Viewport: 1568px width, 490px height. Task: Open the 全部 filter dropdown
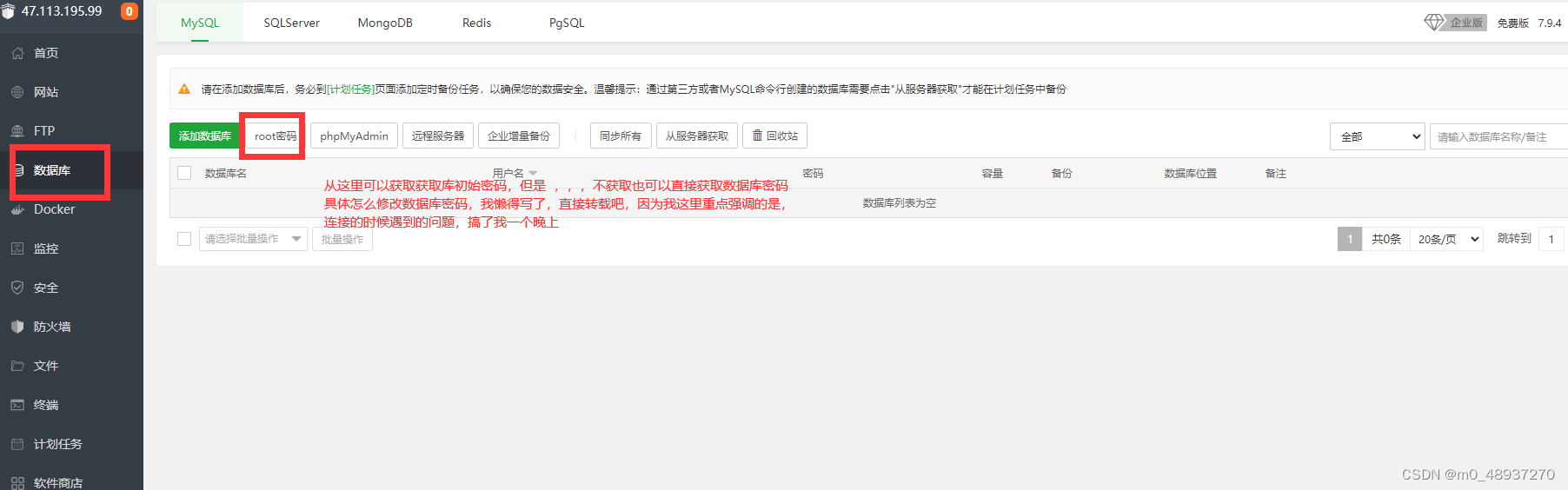click(x=1377, y=136)
